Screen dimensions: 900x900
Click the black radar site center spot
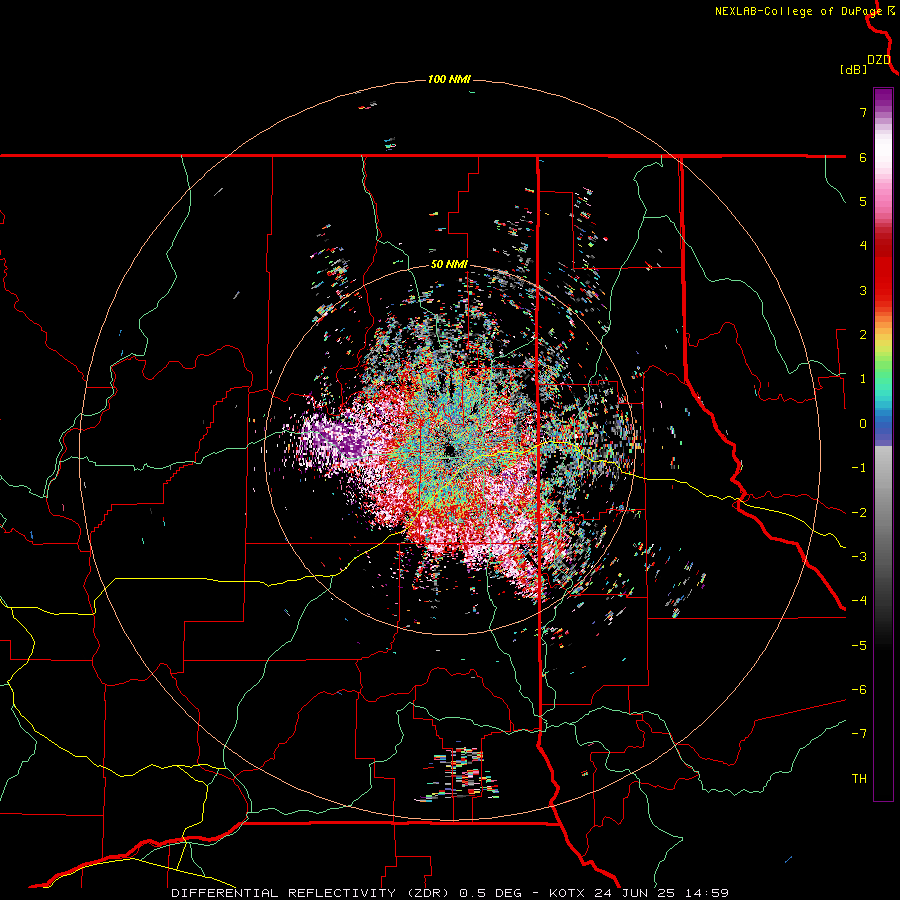[x=449, y=450]
